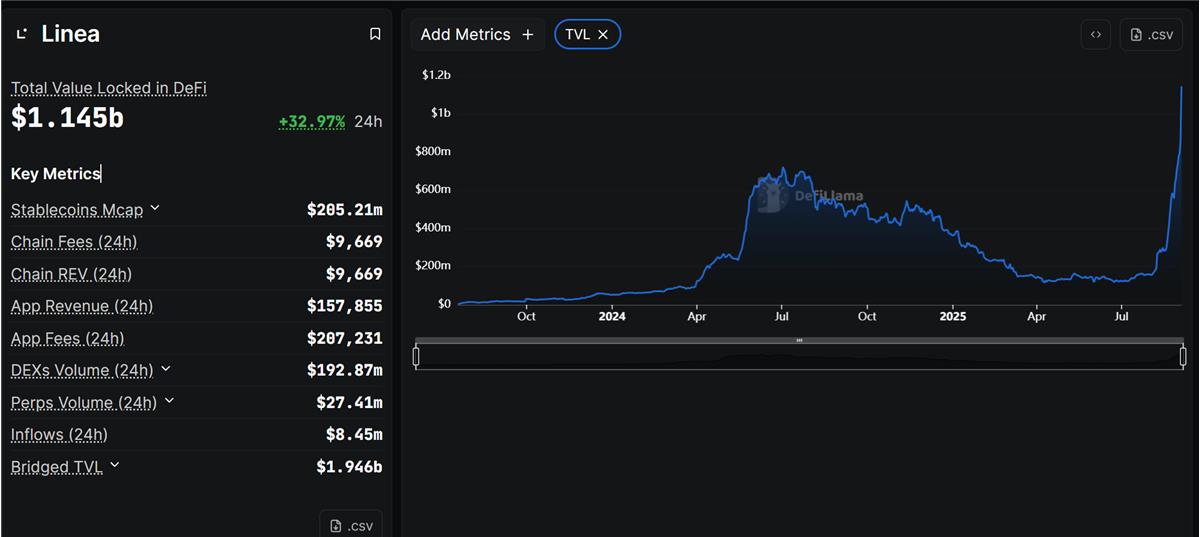This screenshot has height=537, width=1200.
Task: Remove the TVL metric chip
Action: 603,34
